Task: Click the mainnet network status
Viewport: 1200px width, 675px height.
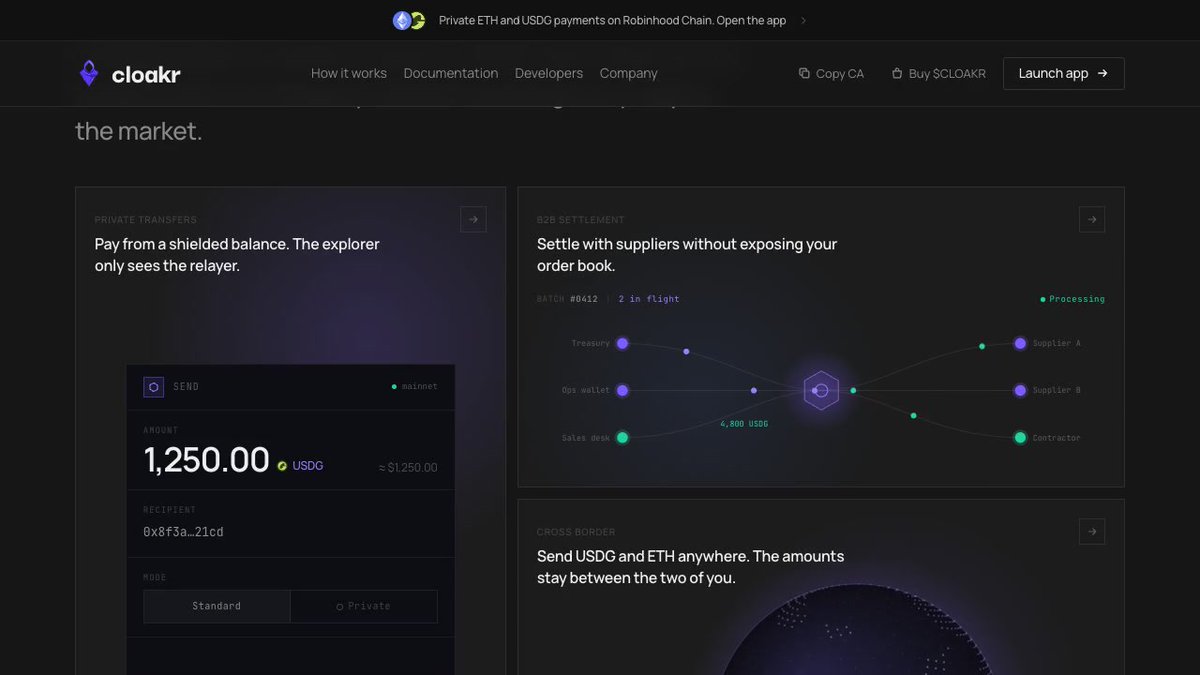Action: tap(415, 386)
